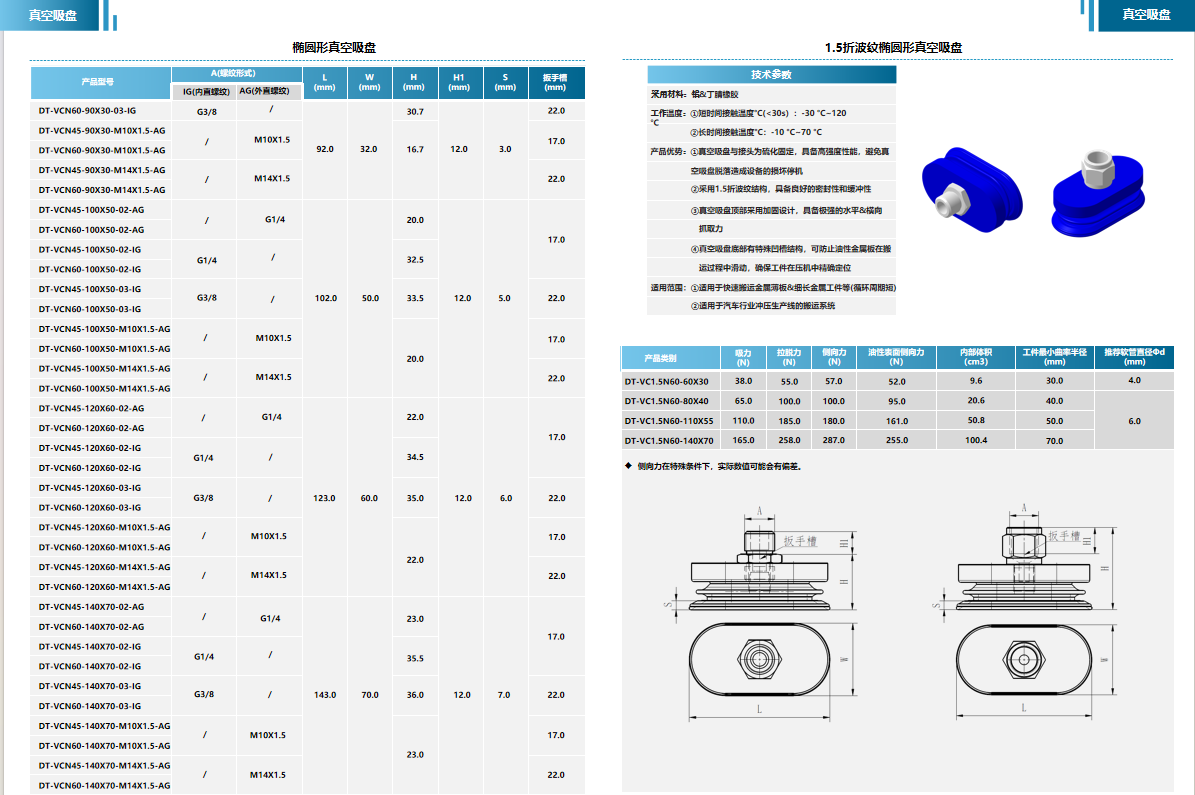Click the '内部体积 (cm3)' column header

(x=976, y=357)
